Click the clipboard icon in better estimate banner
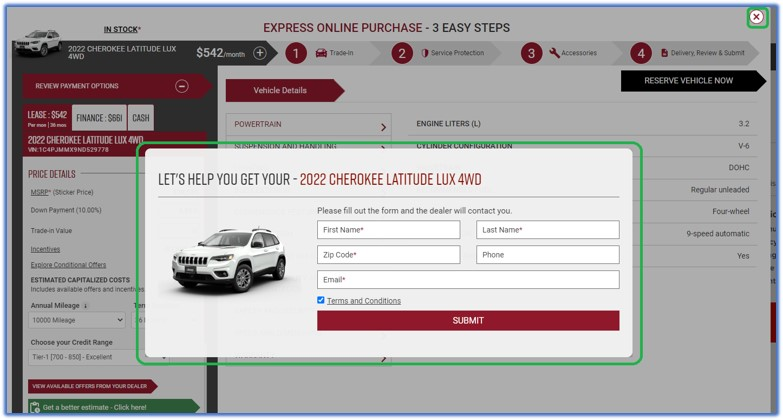The width and height of the screenshot is (783, 420). coord(35,408)
